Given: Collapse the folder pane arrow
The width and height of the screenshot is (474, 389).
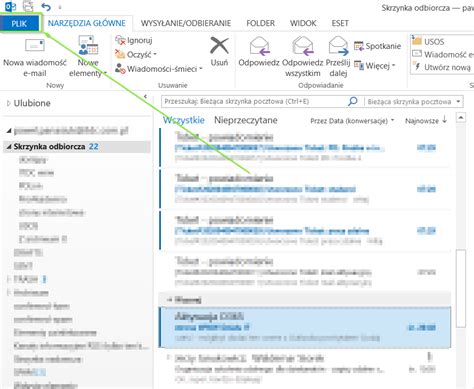Looking at the screenshot, I should tap(145, 97).
